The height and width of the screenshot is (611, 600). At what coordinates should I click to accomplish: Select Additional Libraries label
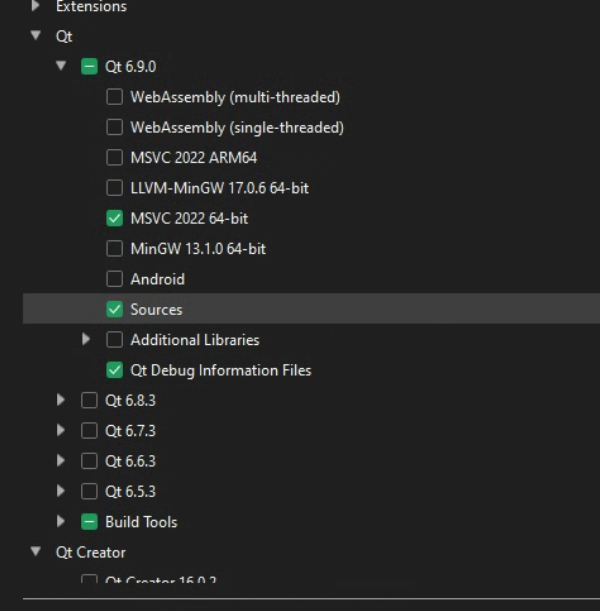coord(195,340)
